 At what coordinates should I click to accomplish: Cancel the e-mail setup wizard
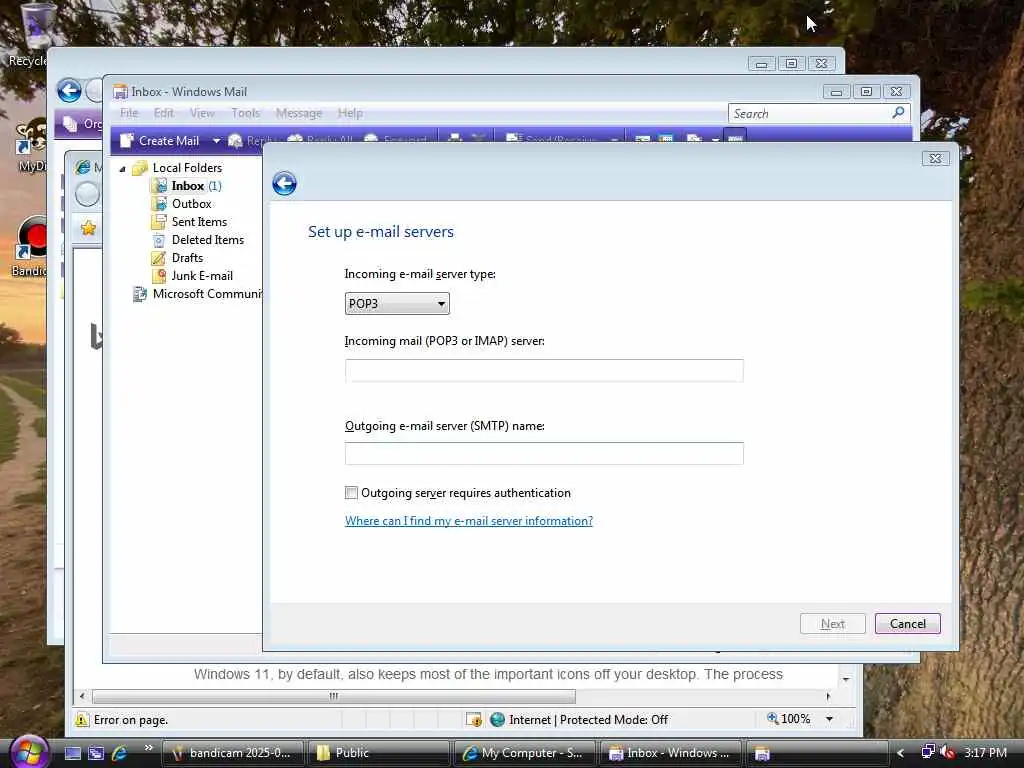click(x=908, y=624)
